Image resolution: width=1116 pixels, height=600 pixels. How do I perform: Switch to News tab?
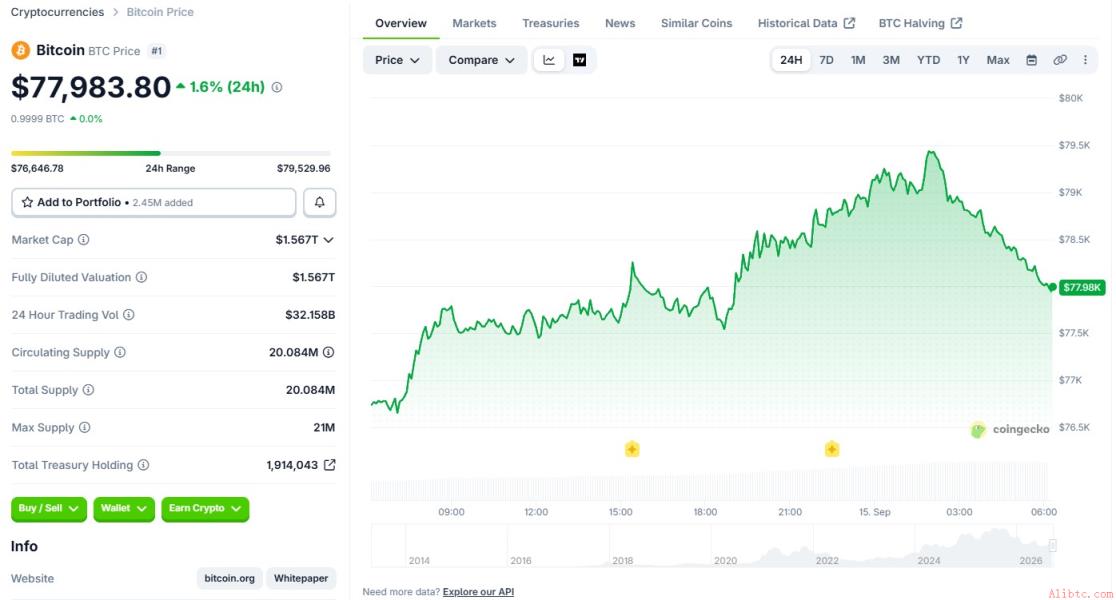point(620,23)
